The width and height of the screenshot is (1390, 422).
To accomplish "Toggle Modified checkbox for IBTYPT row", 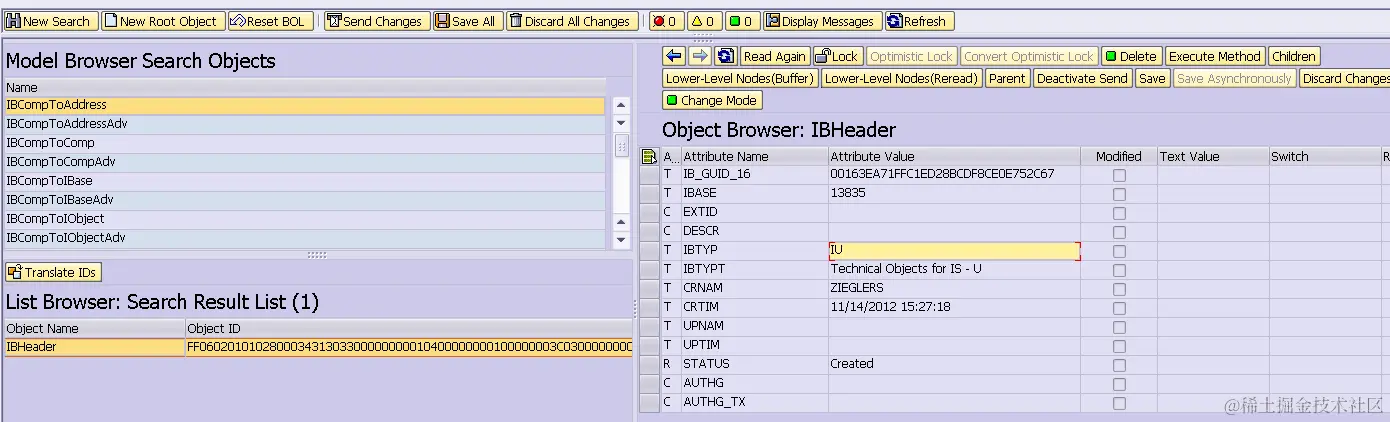I will pos(1119,270).
